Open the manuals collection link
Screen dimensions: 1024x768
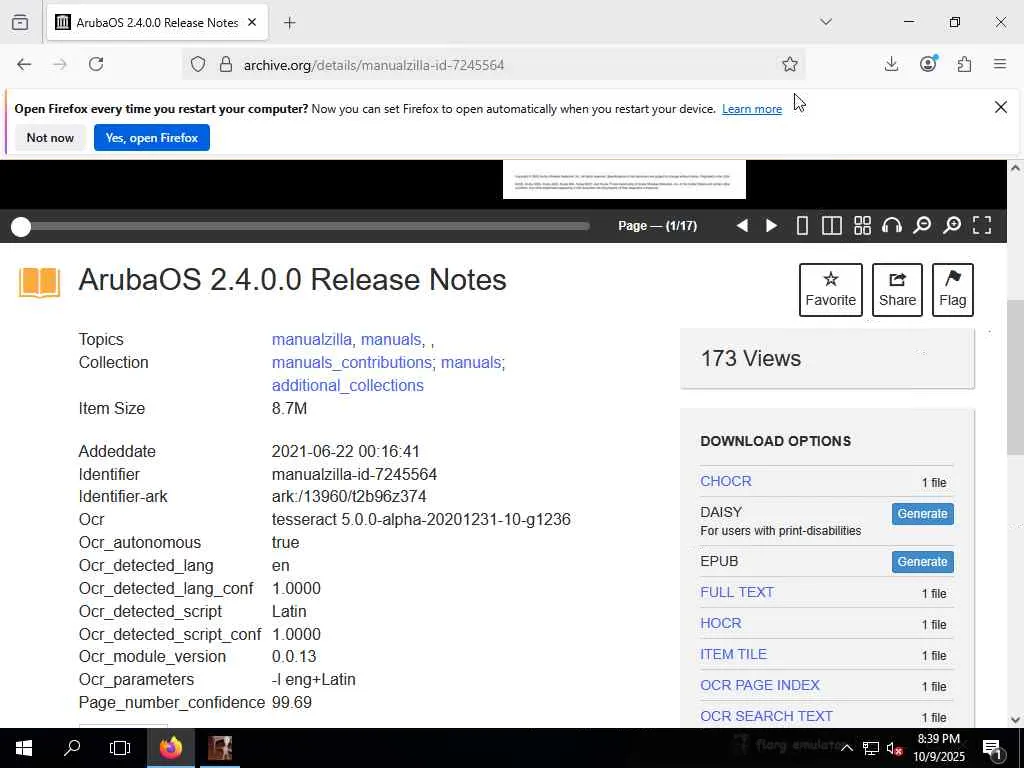click(x=471, y=362)
